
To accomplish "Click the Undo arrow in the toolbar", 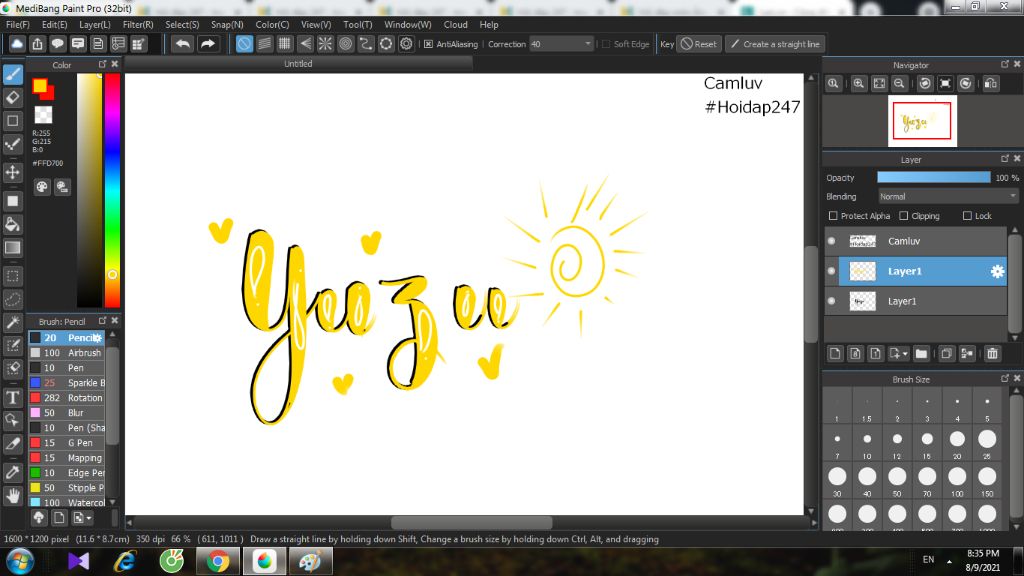I will pyautogui.click(x=183, y=44).
